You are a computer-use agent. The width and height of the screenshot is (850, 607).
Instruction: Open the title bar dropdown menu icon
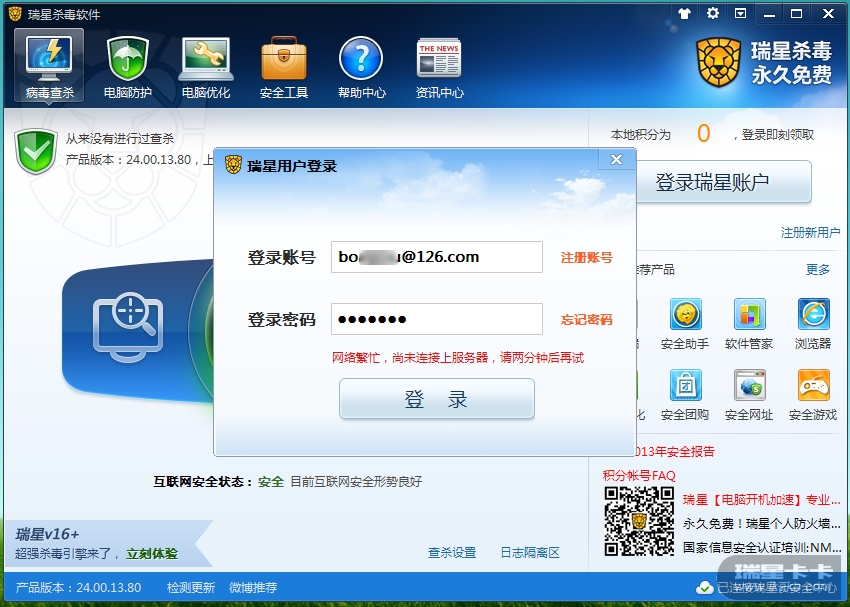(x=740, y=13)
